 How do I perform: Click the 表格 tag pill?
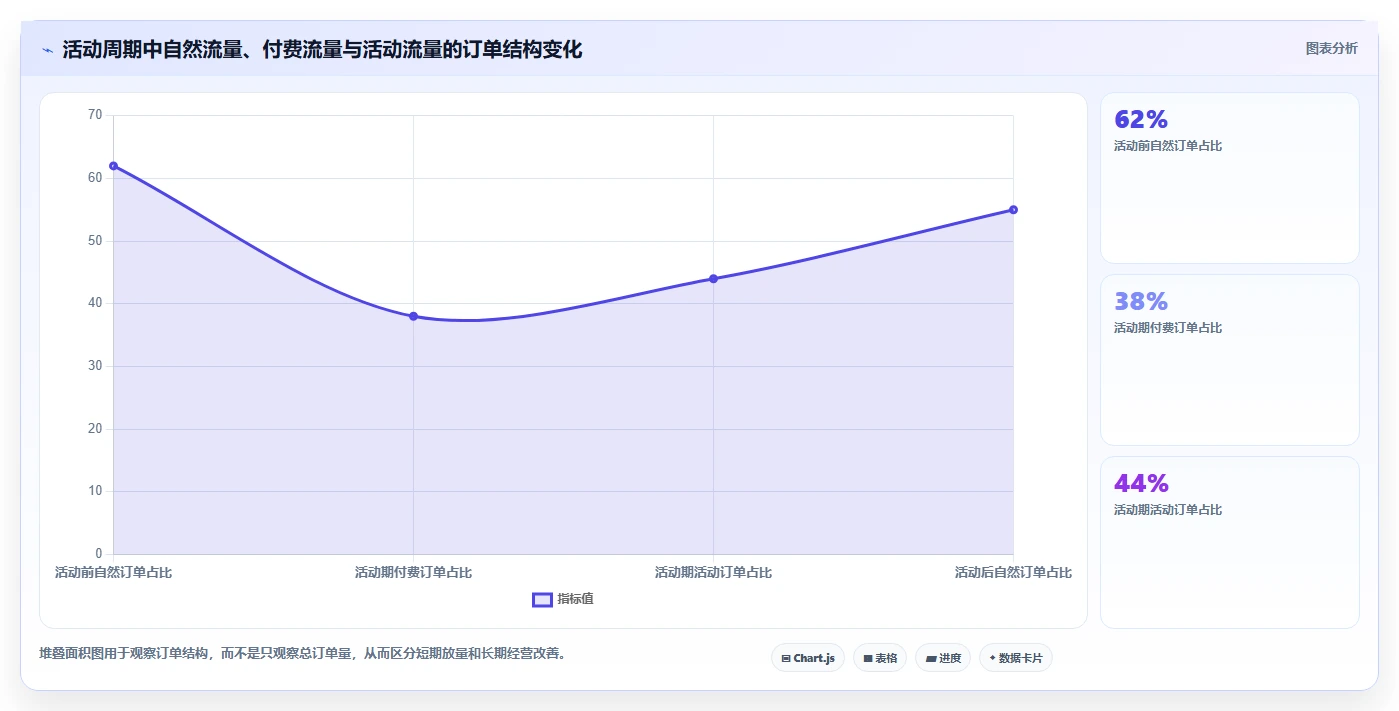tap(880, 658)
